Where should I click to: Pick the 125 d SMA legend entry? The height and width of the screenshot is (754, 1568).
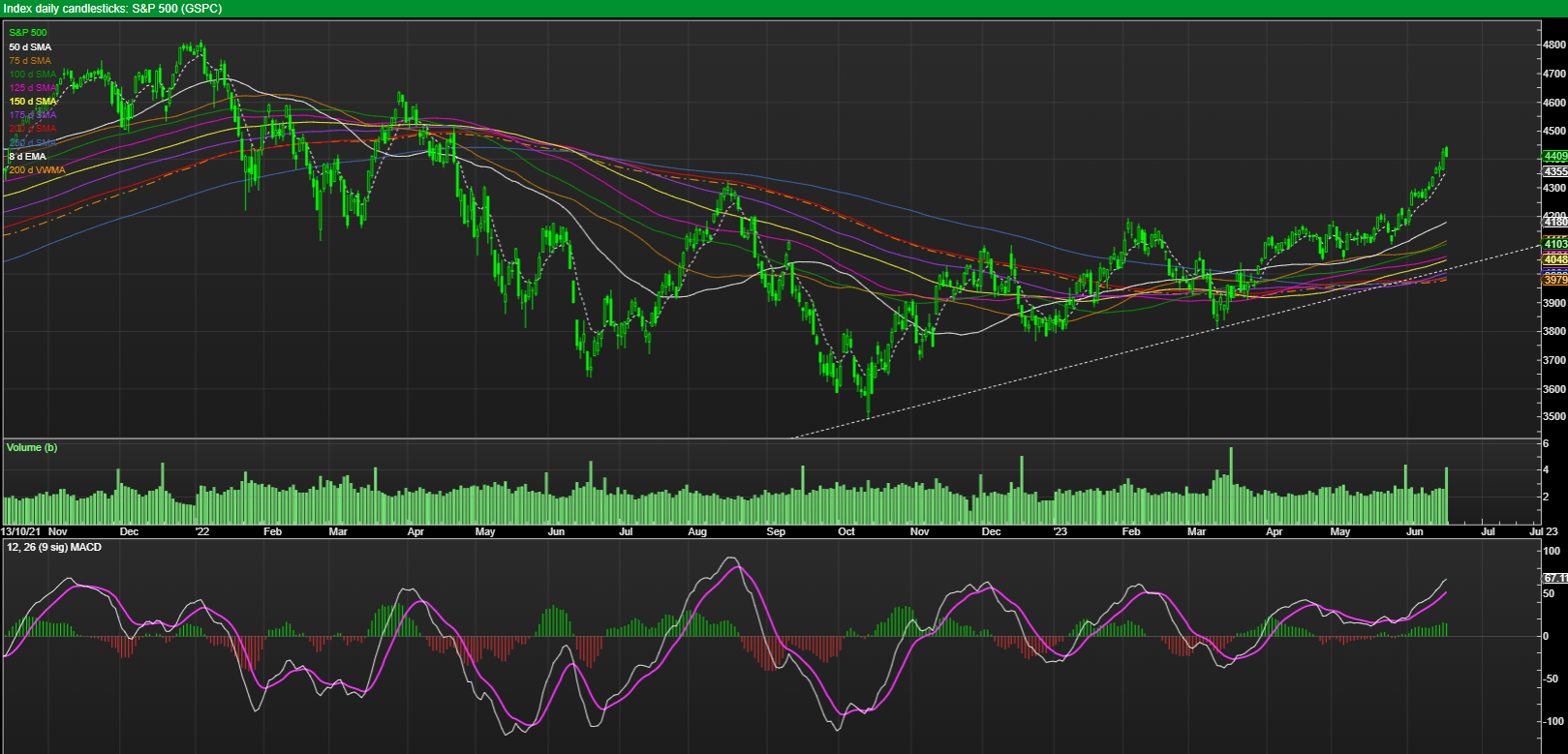32,87
